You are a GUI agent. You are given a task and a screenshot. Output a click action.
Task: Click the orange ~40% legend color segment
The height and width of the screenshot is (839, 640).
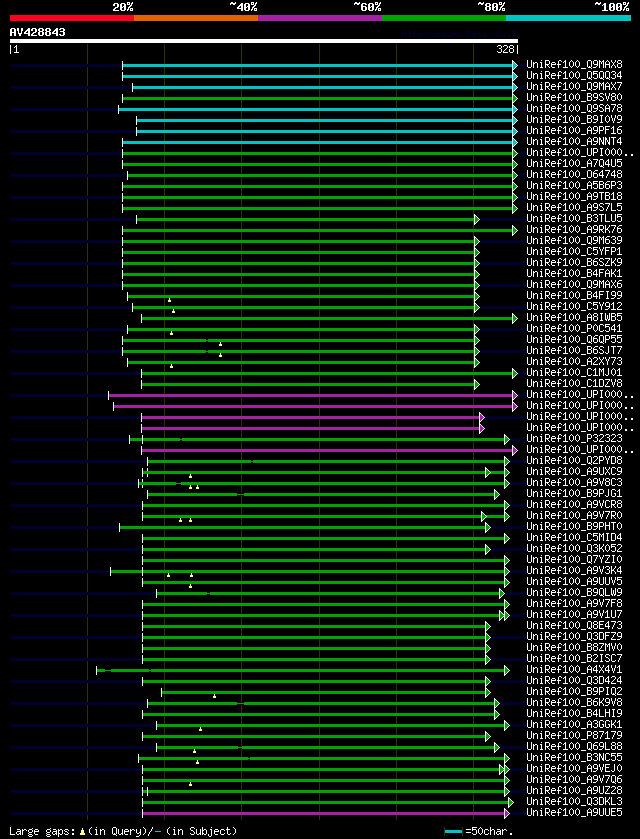coord(196,18)
